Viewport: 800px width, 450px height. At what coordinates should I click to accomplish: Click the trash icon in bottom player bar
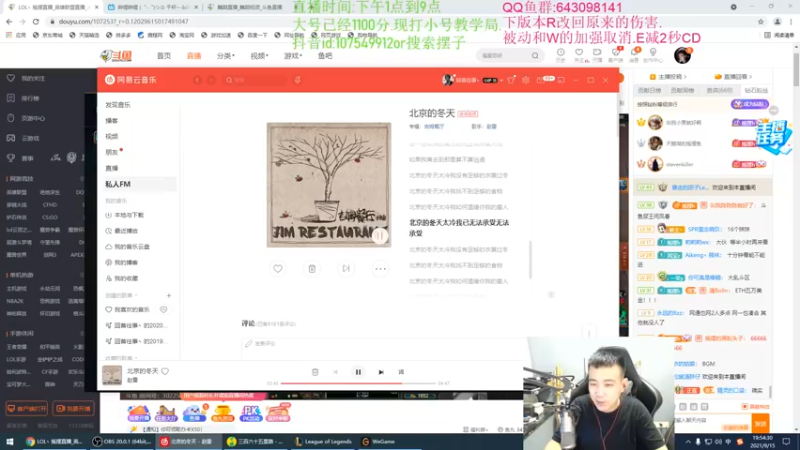[x=315, y=372]
